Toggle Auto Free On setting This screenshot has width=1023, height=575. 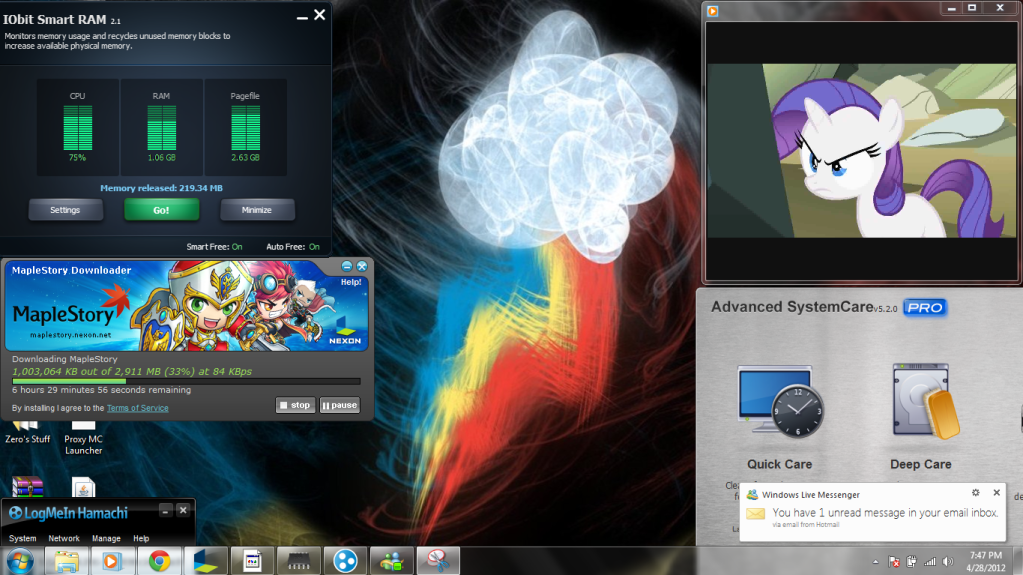[x=314, y=247]
